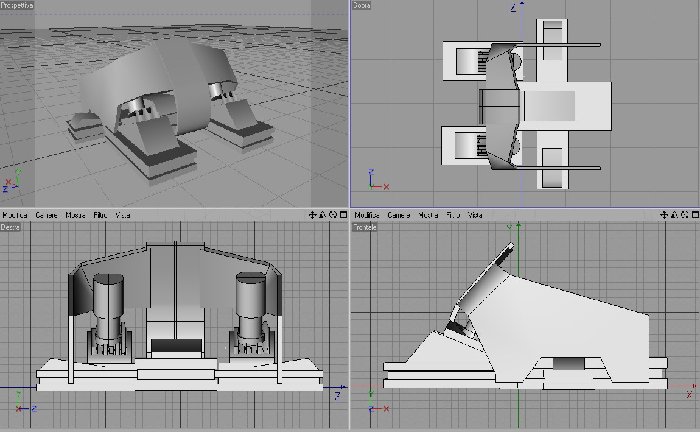Screen dimensions: 700x432
Task: Click the Frontale viewport label
Action: (365, 227)
